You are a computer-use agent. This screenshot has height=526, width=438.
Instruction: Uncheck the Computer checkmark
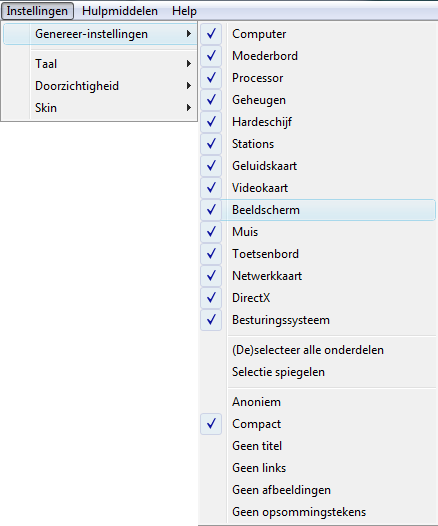pyautogui.click(x=211, y=34)
